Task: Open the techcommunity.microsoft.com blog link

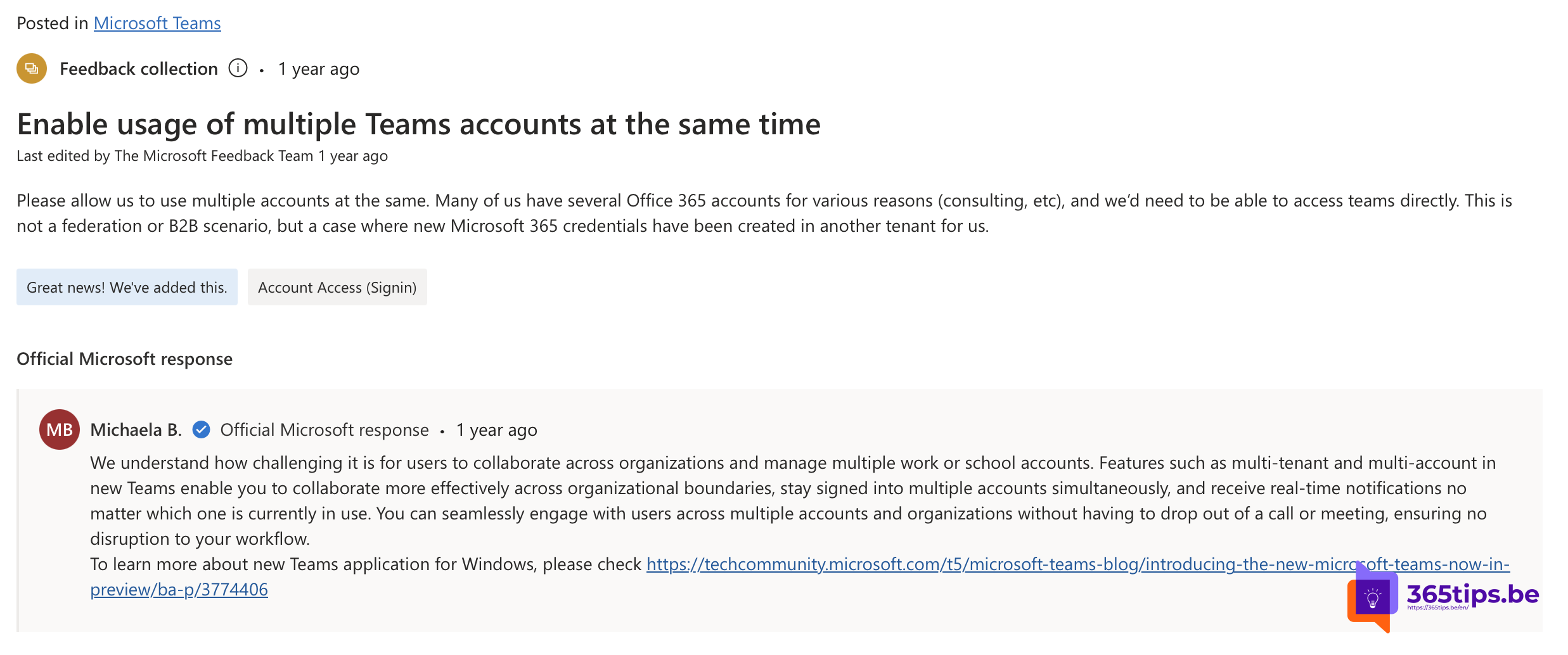Action: pos(1014,564)
